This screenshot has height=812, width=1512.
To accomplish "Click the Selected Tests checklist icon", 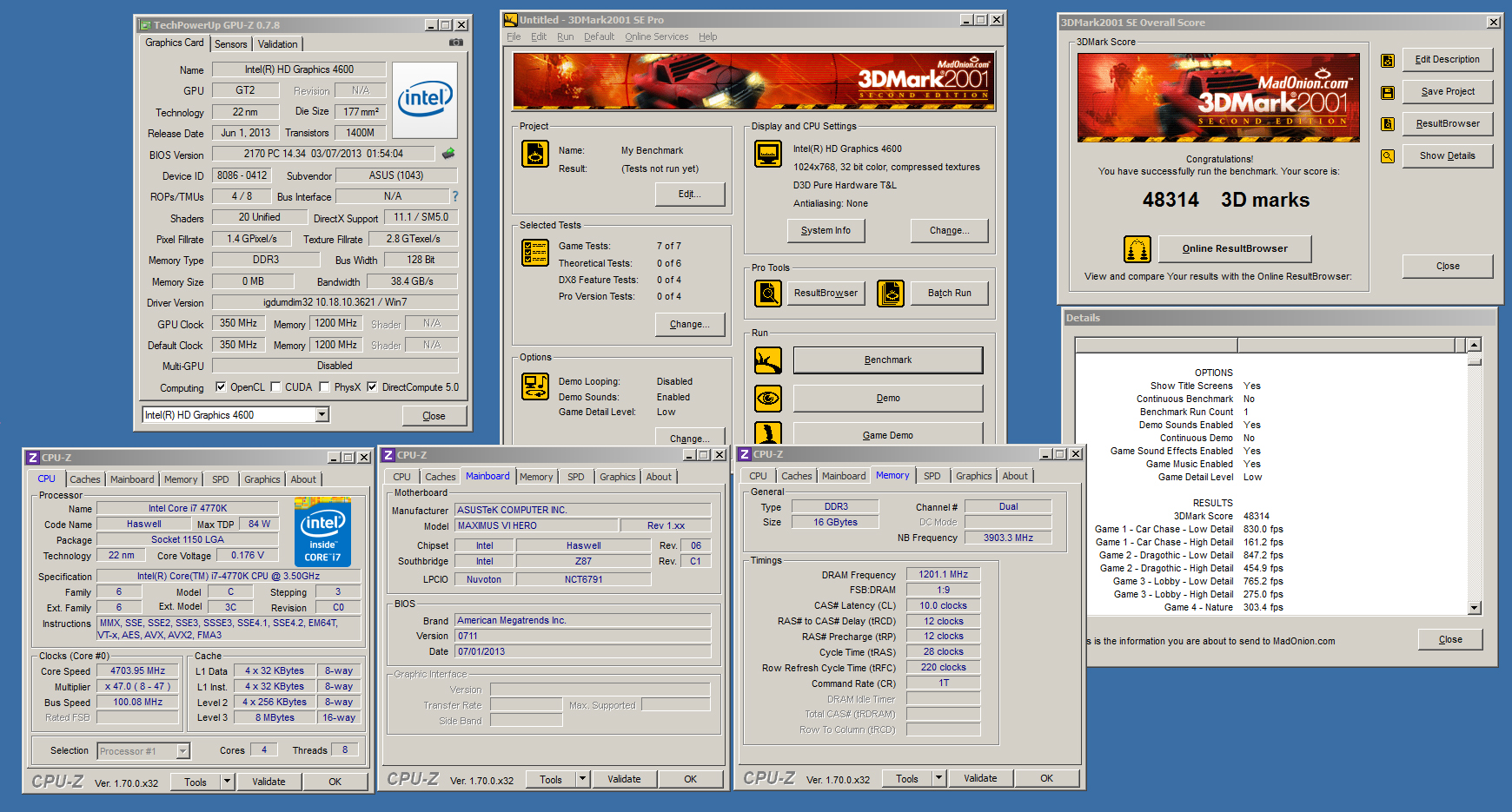I will (x=535, y=253).
